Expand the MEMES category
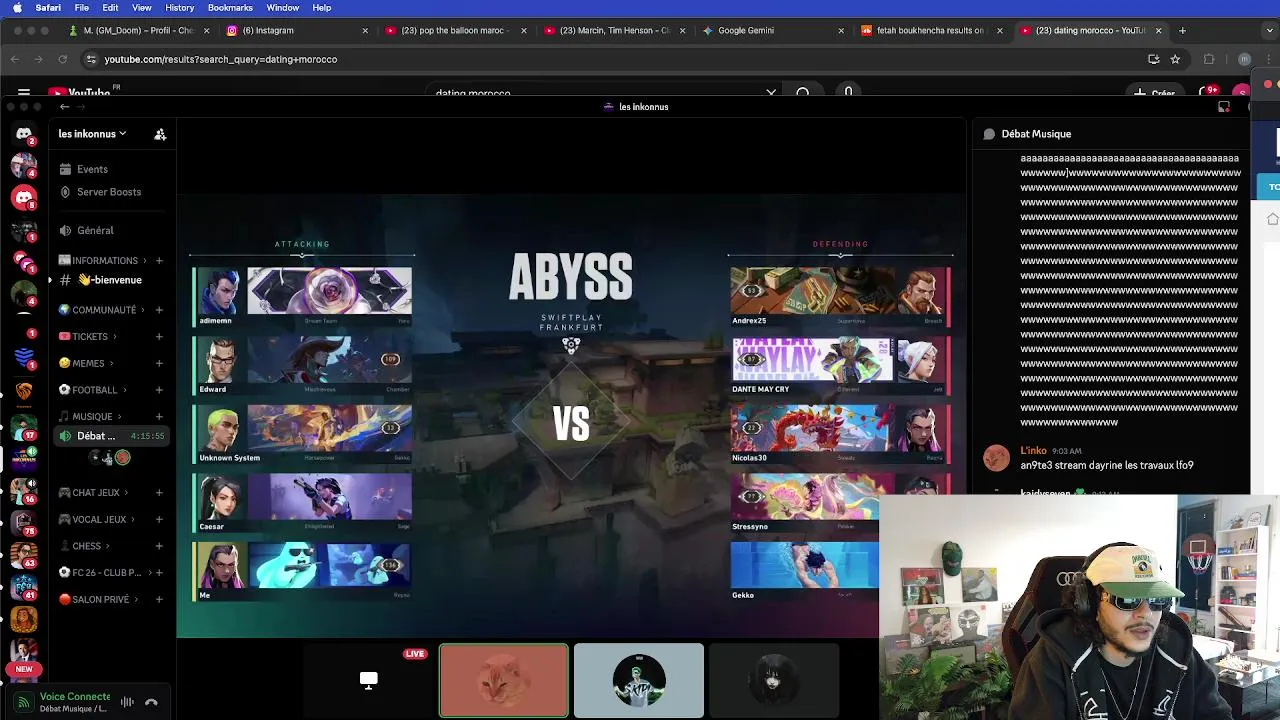The width and height of the screenshot is (1280, 720). coord(86,364)
